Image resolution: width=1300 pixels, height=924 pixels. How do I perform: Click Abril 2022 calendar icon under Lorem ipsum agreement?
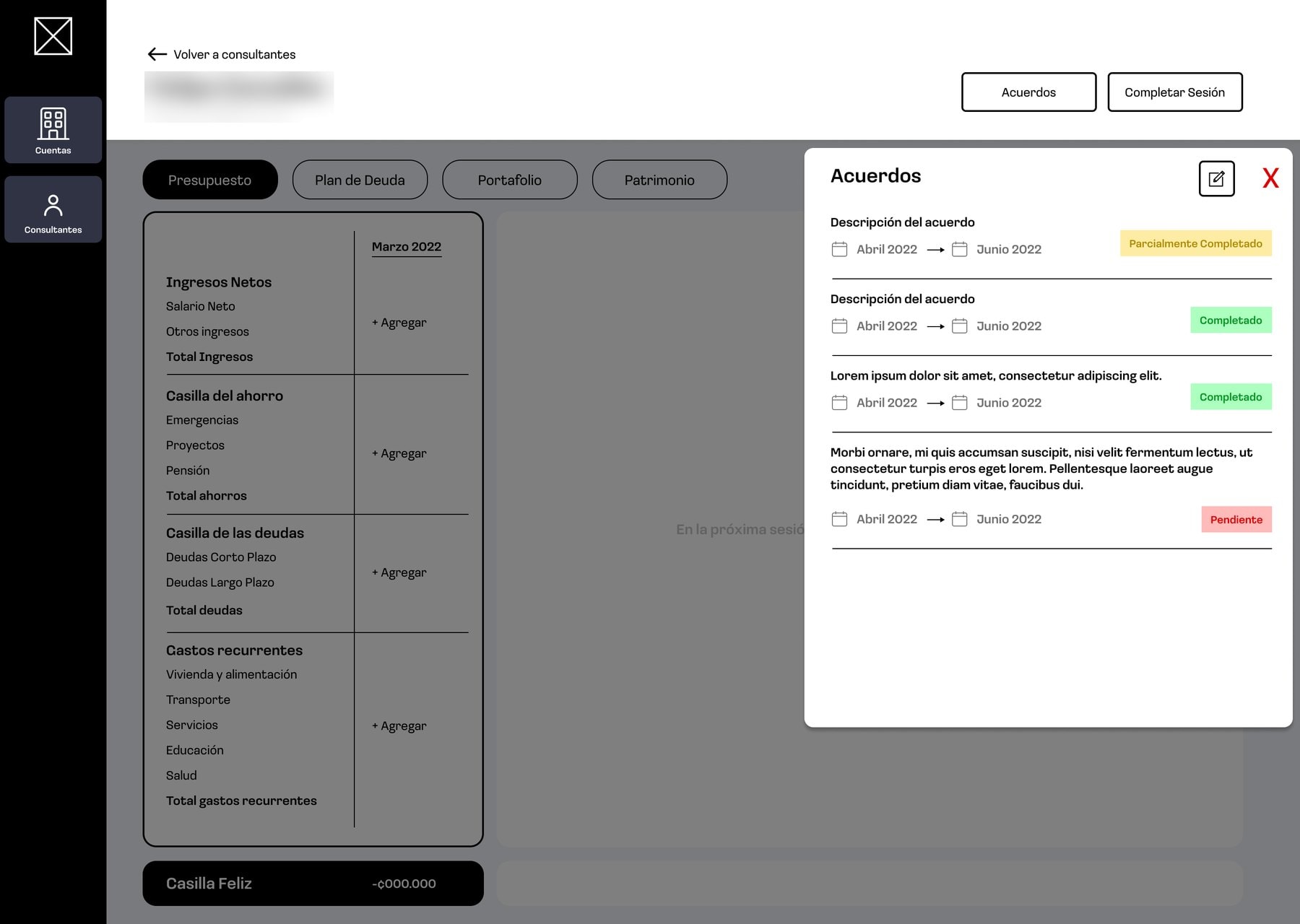839,402
